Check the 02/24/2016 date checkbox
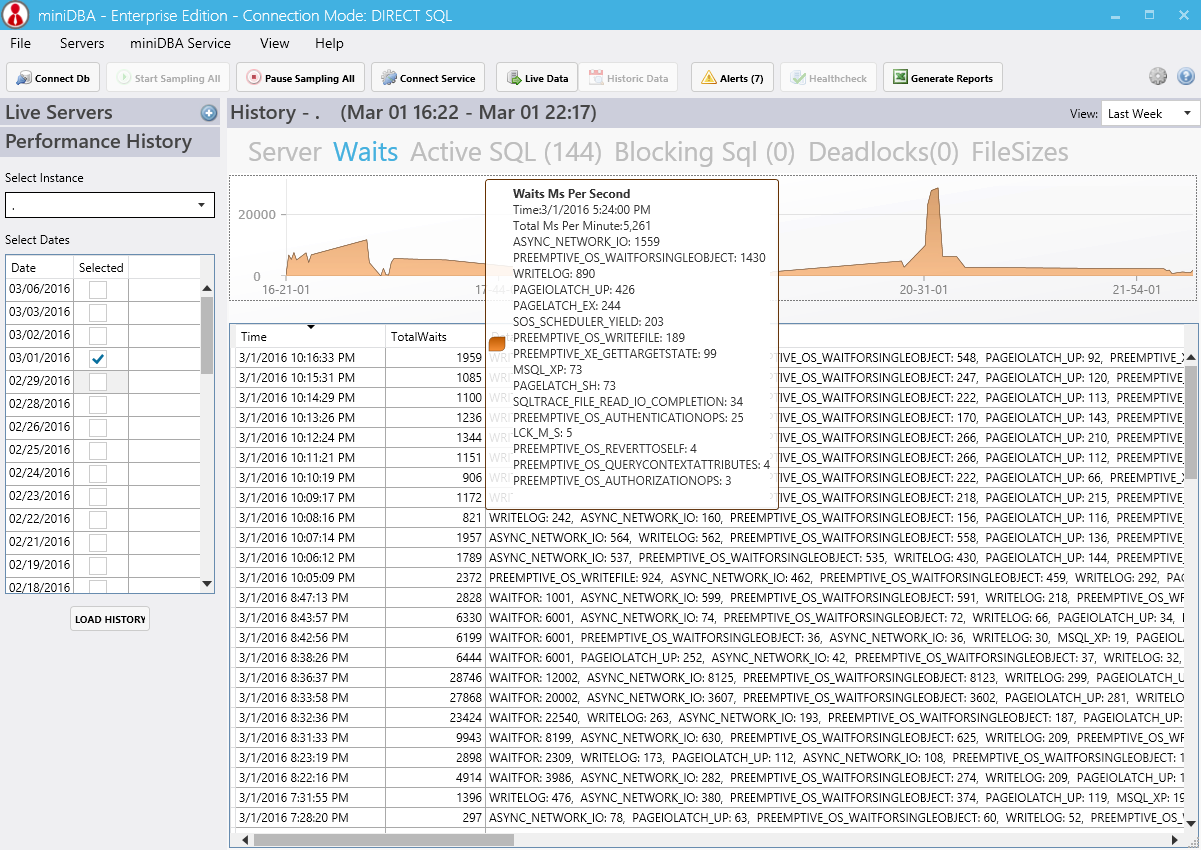 97,473
